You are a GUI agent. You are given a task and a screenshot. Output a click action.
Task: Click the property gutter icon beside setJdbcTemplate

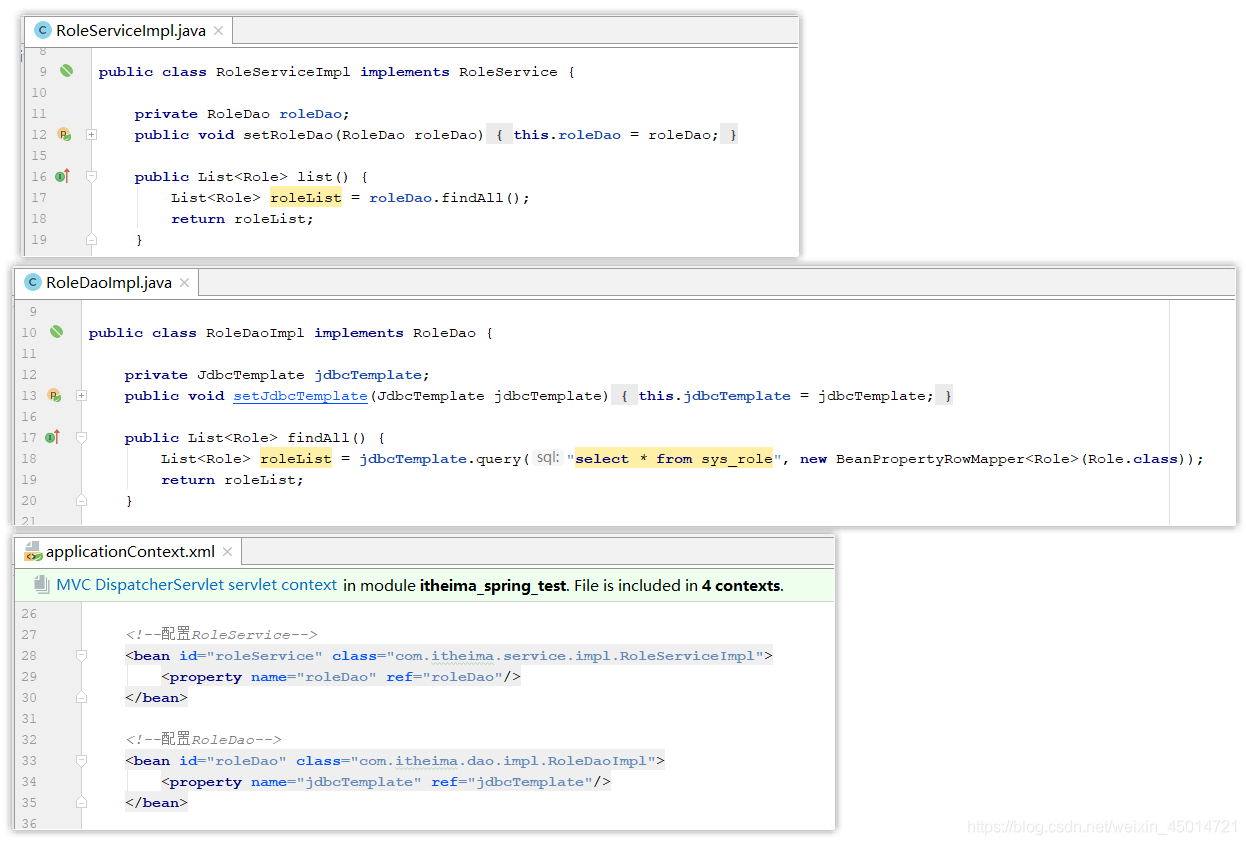53,396
